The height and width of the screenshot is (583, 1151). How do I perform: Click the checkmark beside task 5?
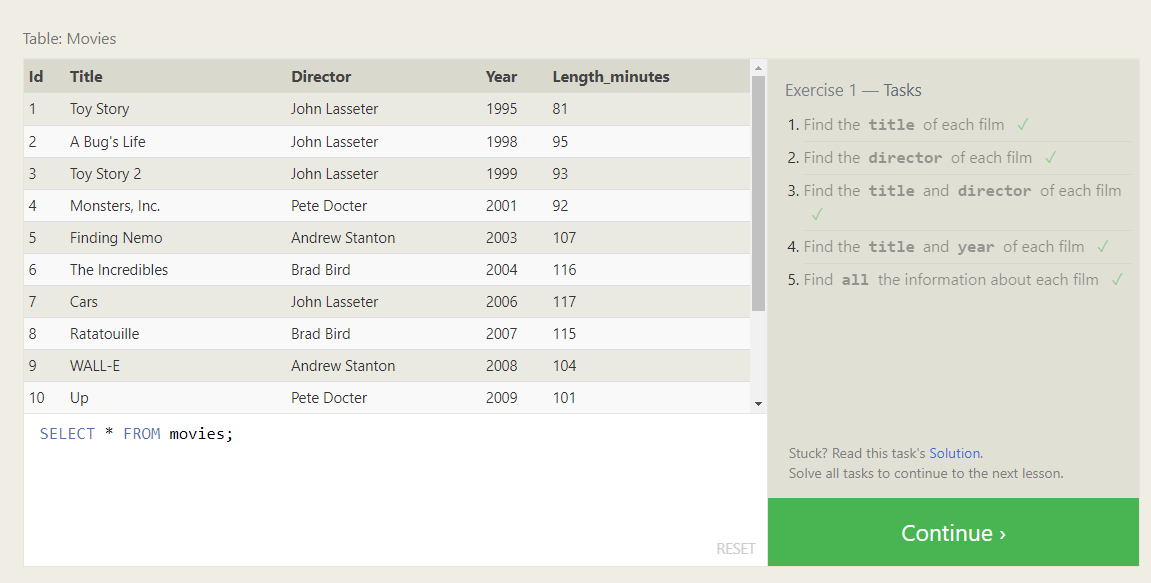click(x=1117, y=280)
